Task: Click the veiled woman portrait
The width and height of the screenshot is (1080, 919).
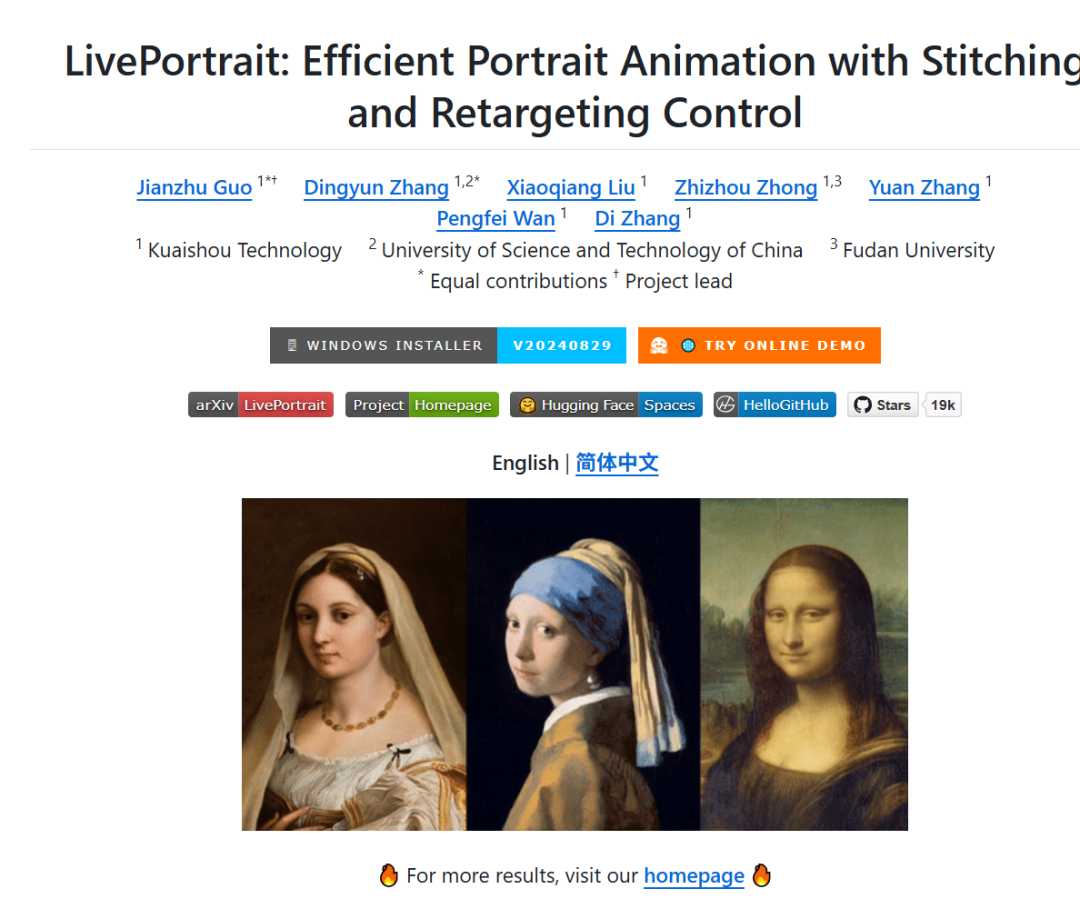Action: tap(354, 664)
